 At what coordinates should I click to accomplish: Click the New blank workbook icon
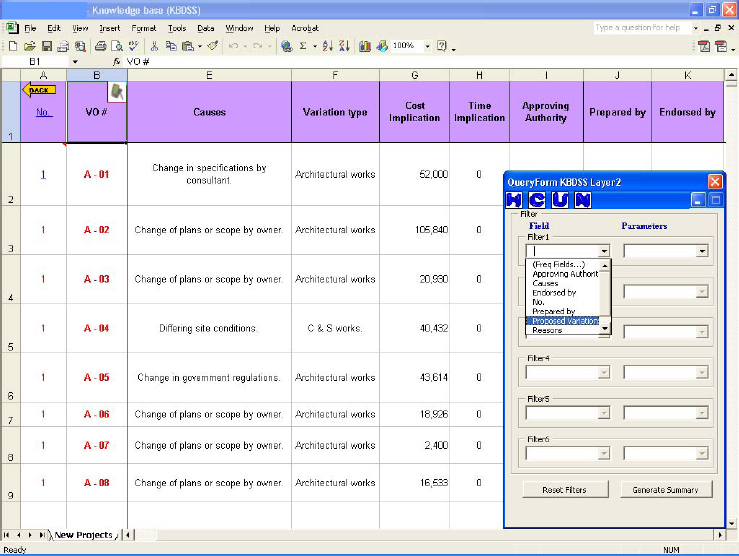[13, 46]
